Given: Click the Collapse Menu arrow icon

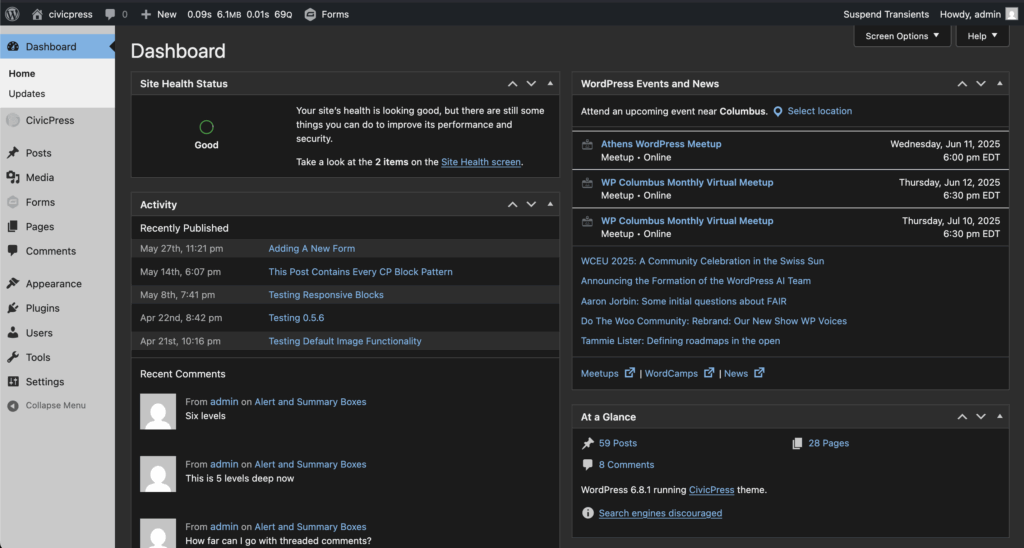Looking at the screenshot, I should pyautogui.click(x=13, y=406).
